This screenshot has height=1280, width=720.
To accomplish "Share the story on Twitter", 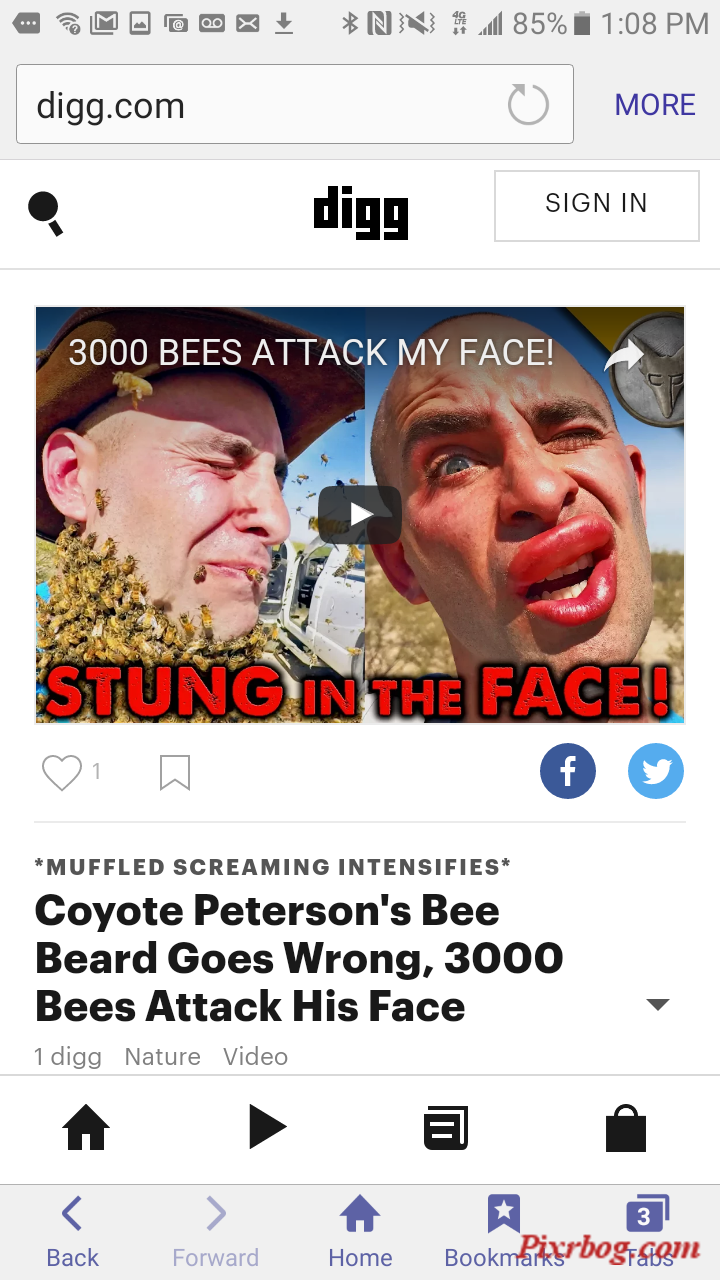I will 656,771.
